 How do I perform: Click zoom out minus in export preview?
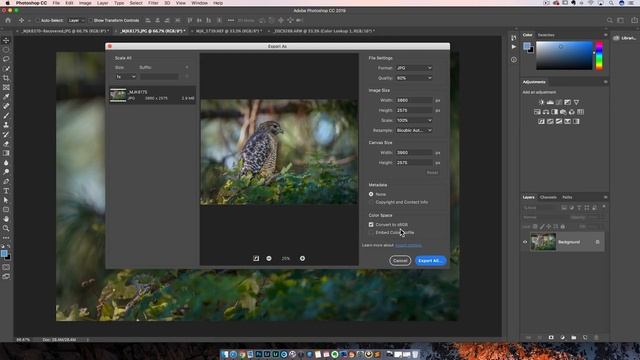(x=269, y=258)
